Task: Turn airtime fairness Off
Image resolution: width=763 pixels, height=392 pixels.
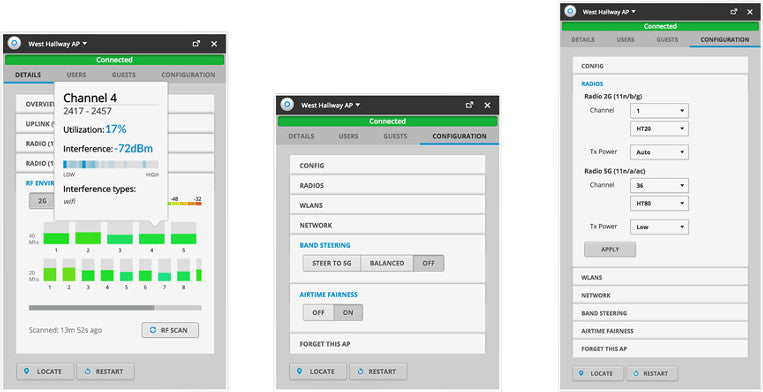Action: coord(318,312)
